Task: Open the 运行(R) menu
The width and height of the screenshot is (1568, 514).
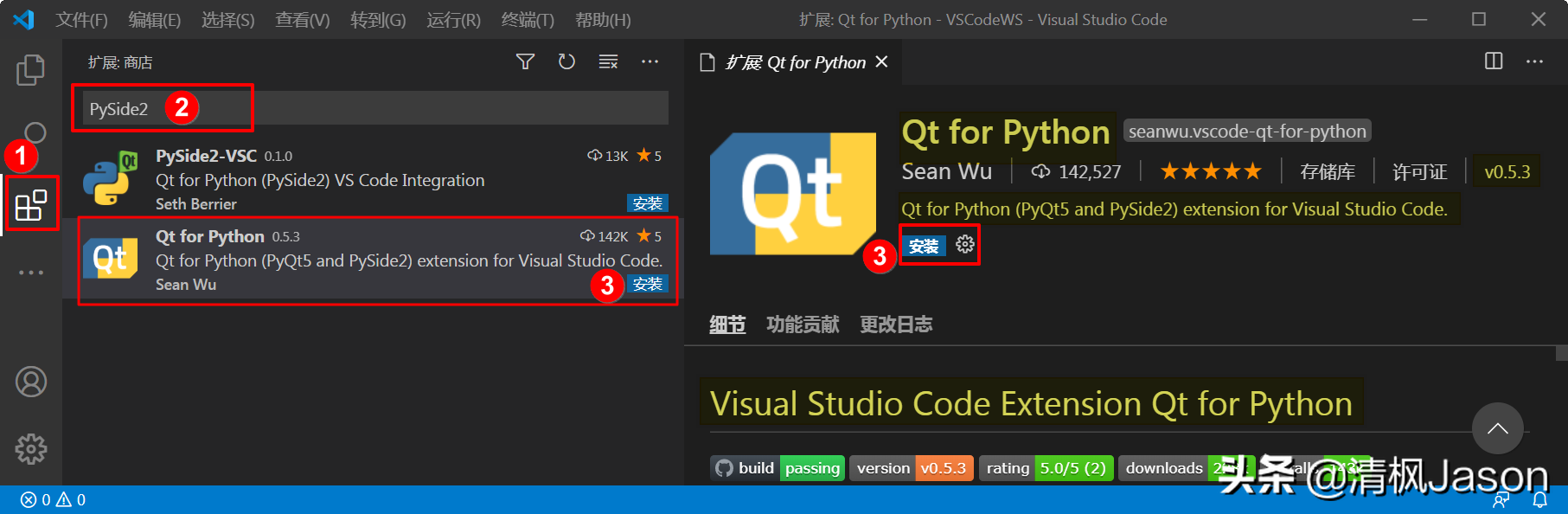Action: click(x=453, y=19)
